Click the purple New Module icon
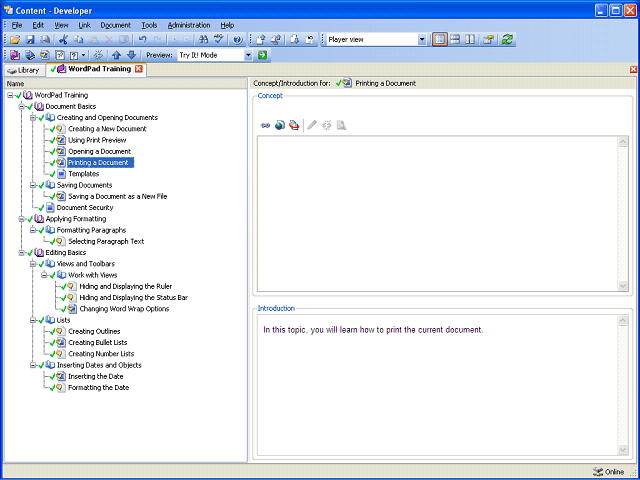Image resolution: width=640 pixels, height=480 pixels. click(15, 55)
